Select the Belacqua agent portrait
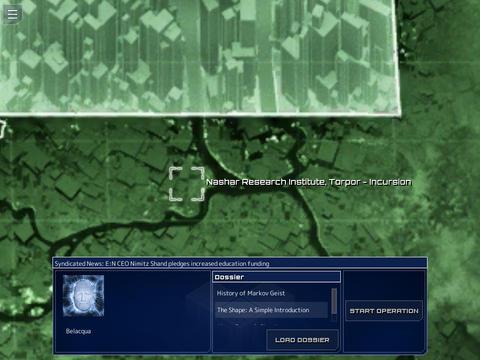Image resolution: width=480 pixels, height=360 pixels. (x=83, y=296)
